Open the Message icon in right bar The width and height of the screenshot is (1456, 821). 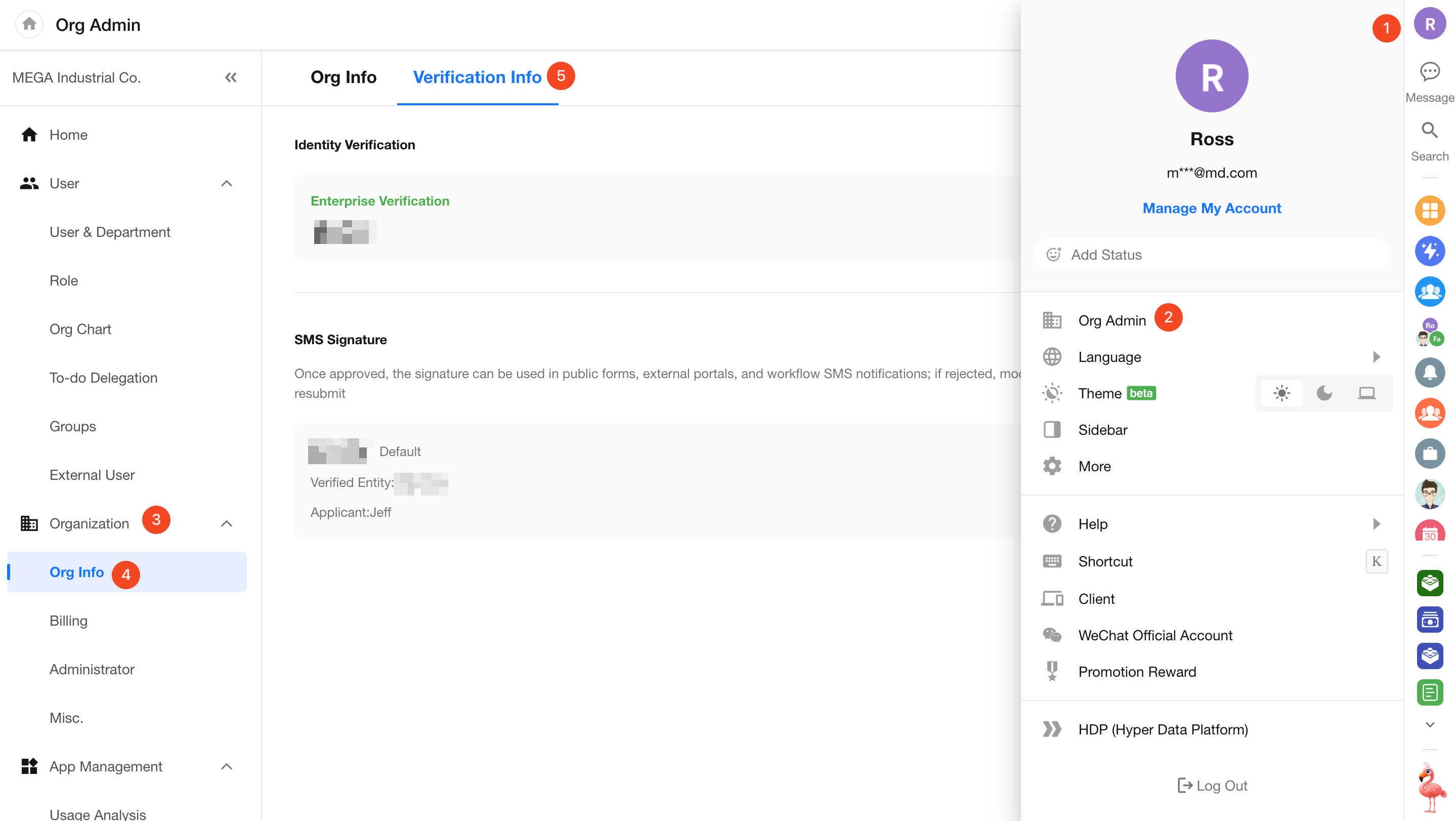click(1429, 72)
